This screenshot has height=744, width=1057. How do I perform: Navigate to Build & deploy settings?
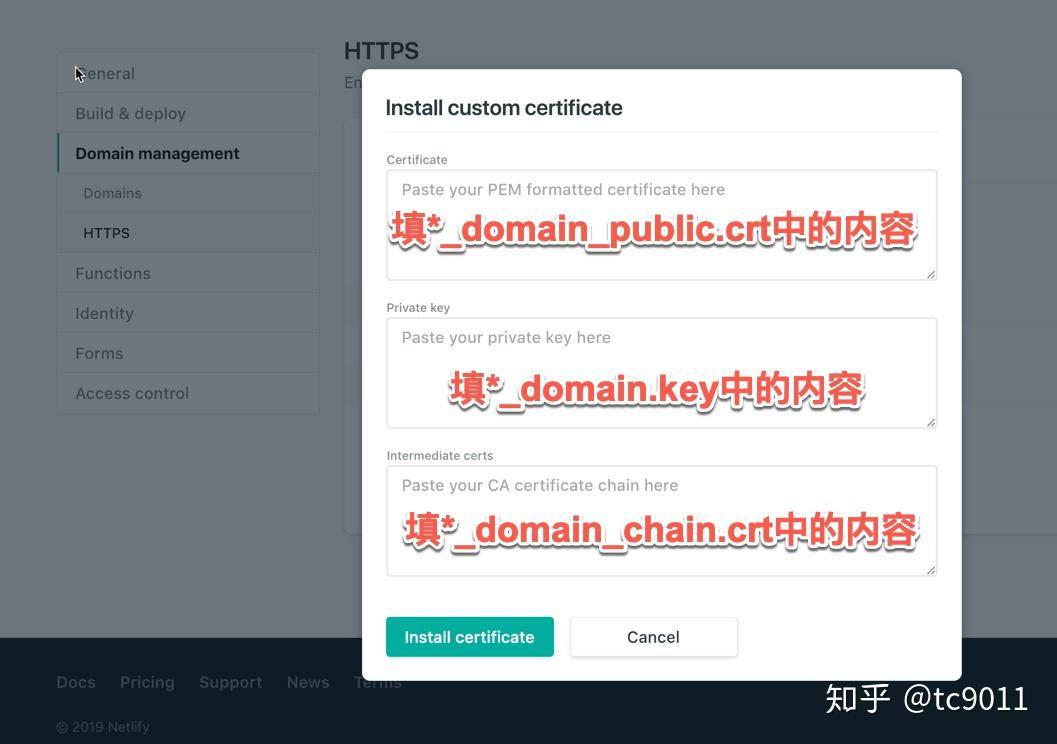tap(130, 113)
